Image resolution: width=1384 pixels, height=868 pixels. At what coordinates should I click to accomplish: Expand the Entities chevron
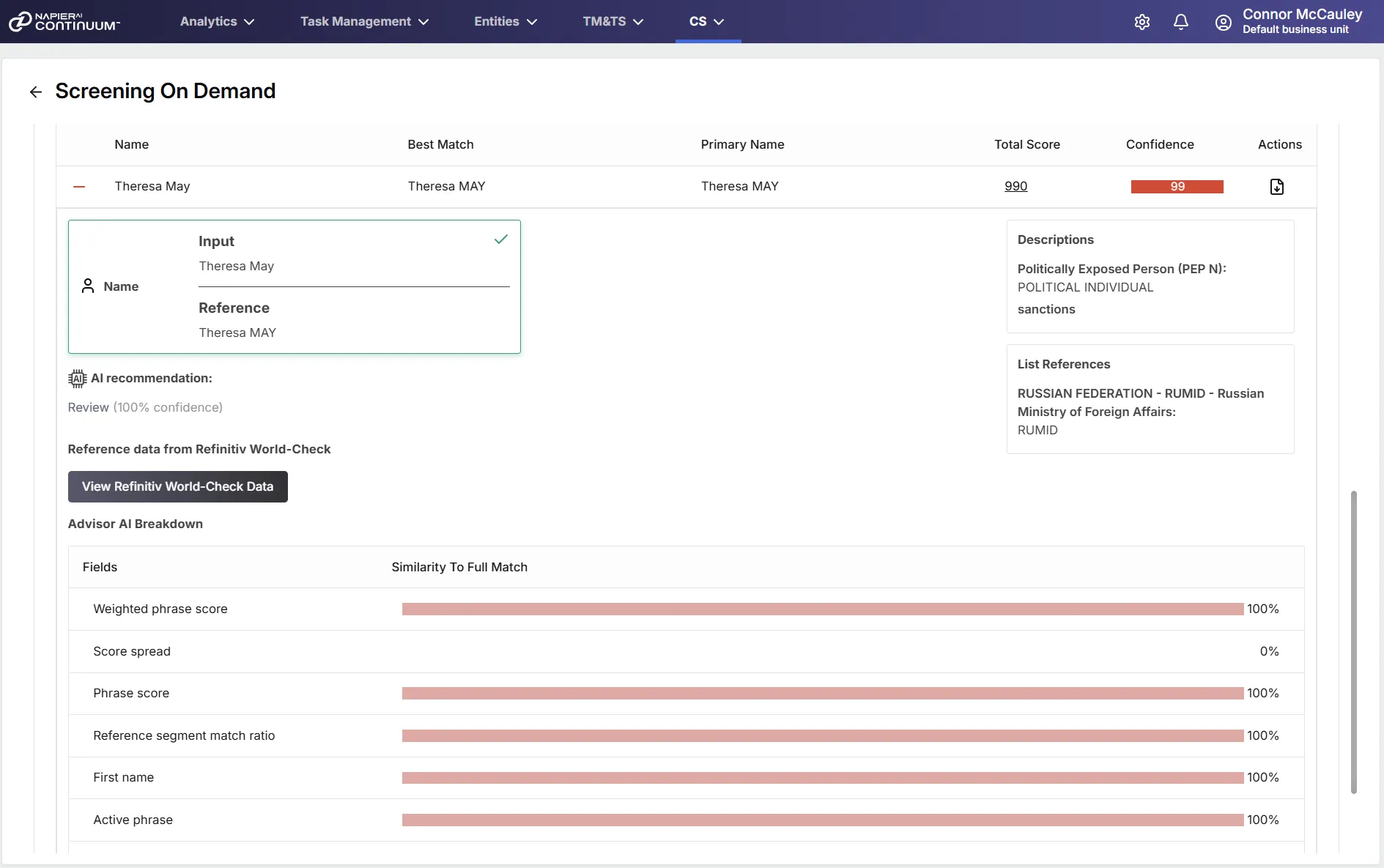(532, 22)
